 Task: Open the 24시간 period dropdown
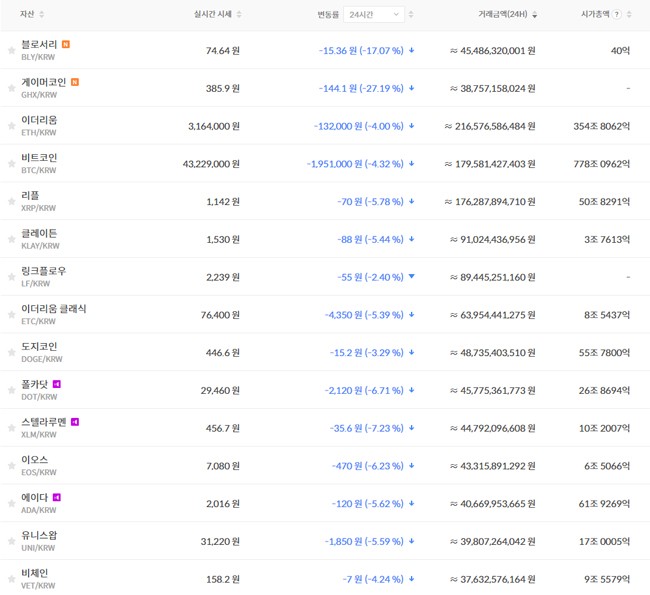pos(374,15)
